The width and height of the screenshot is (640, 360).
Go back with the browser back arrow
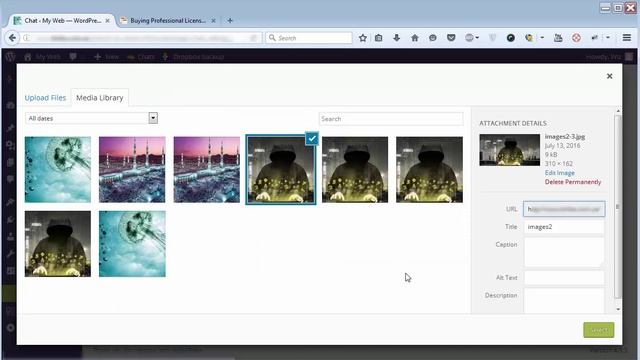coord(12,38)
